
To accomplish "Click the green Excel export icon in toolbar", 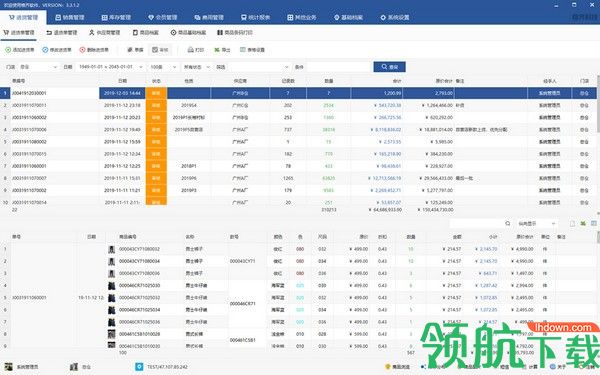I will coord(217,50).
